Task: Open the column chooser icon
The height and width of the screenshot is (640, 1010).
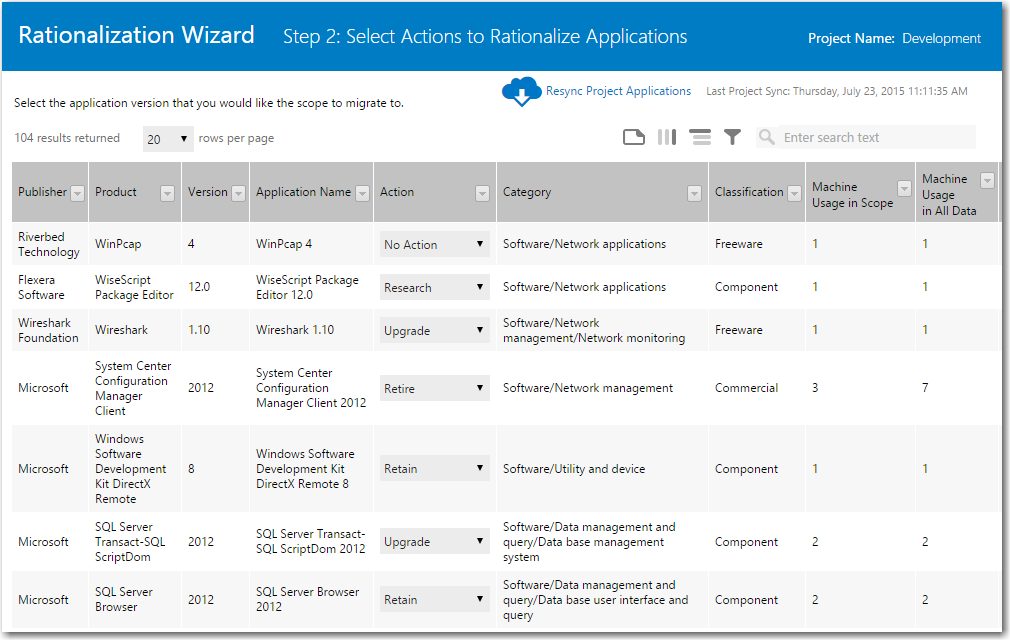Action: coord(667,137)
